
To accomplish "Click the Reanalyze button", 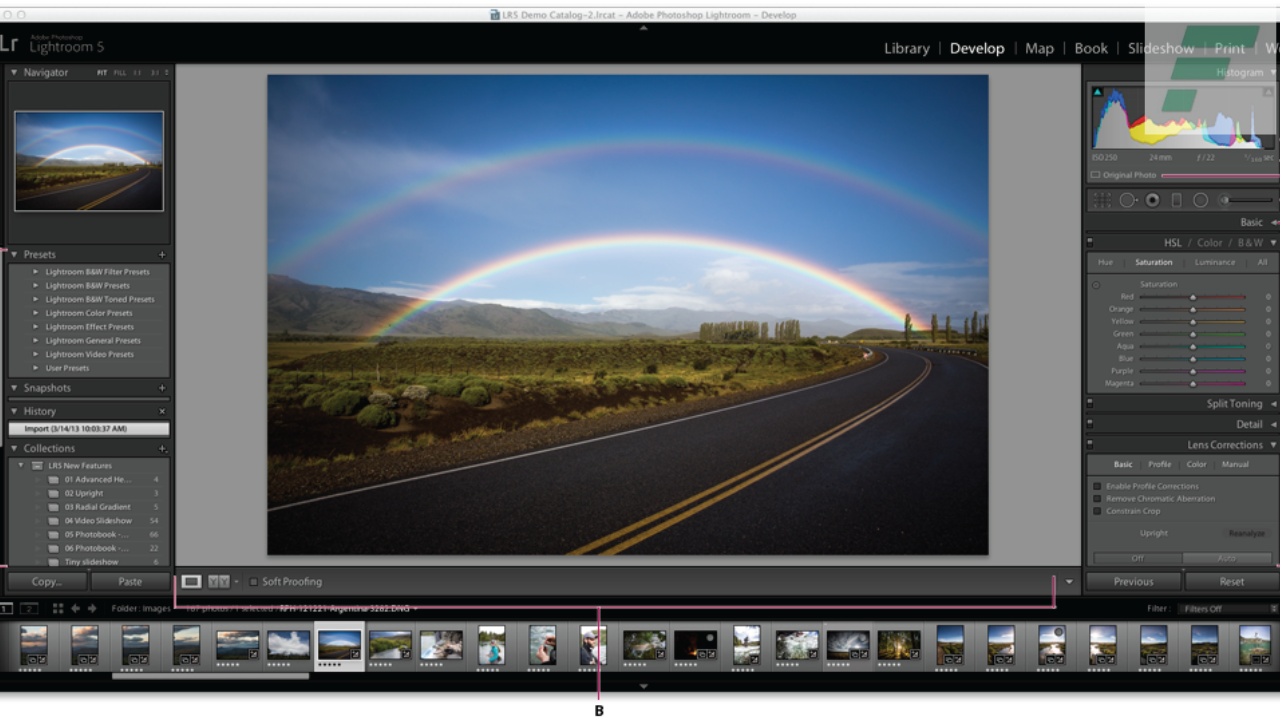I will [1247, 533].
